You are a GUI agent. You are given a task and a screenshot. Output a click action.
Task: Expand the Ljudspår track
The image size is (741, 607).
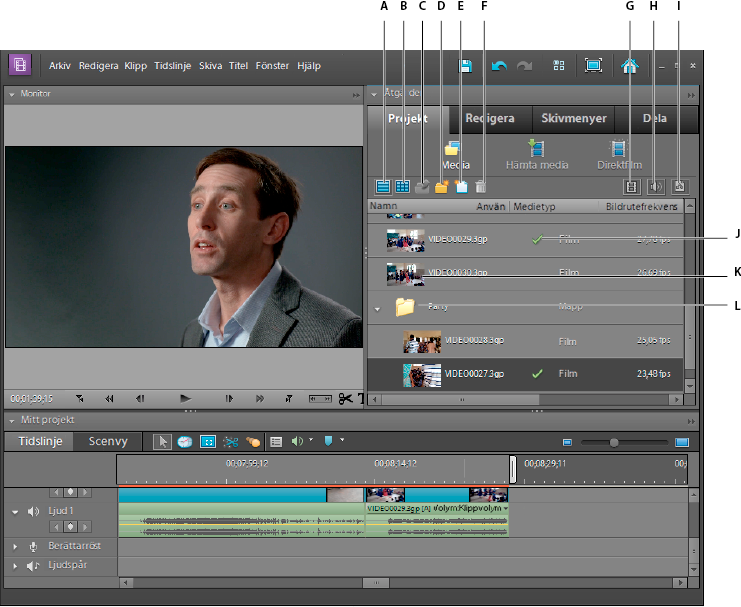15,565
